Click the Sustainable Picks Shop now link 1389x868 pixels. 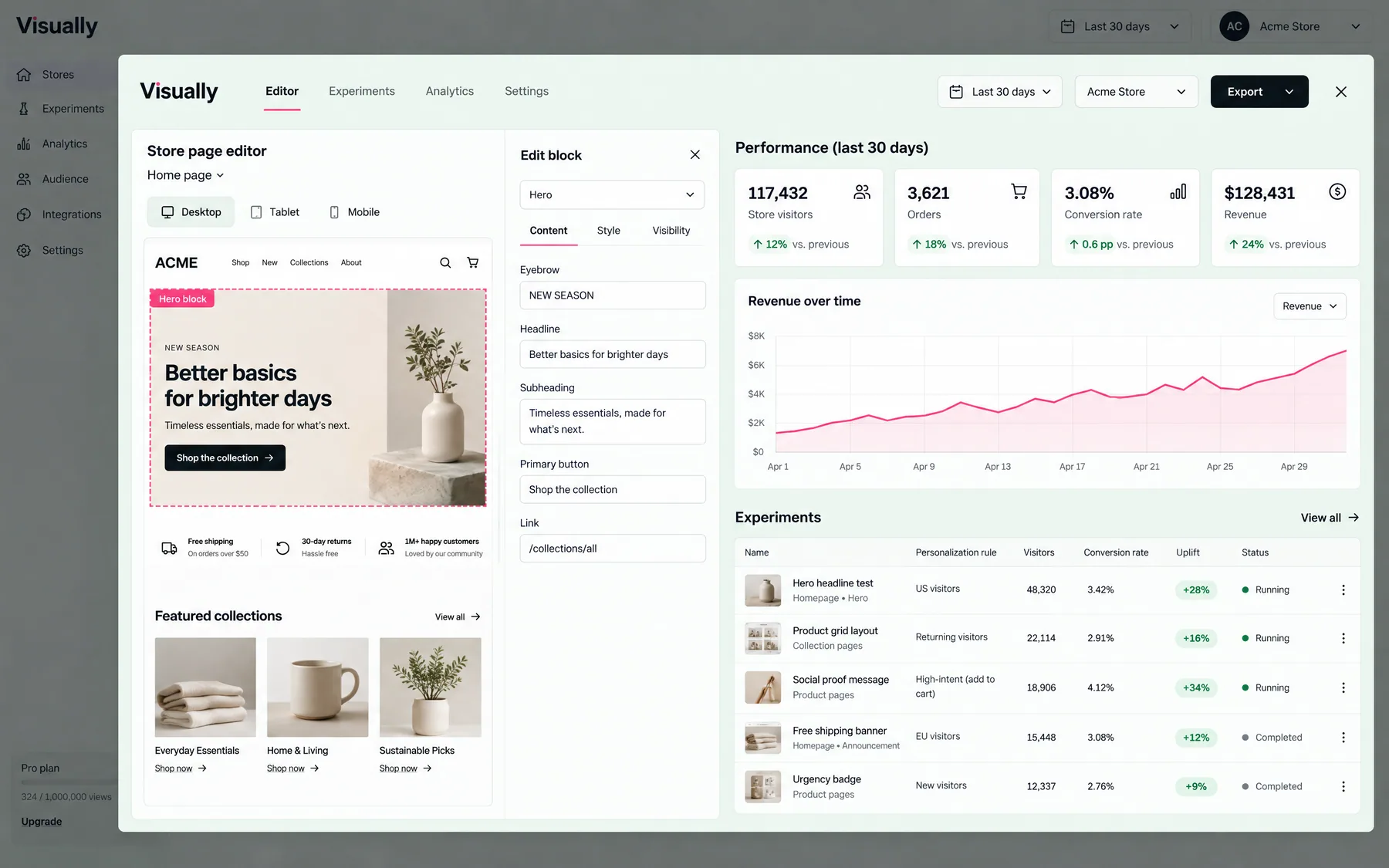405,768
